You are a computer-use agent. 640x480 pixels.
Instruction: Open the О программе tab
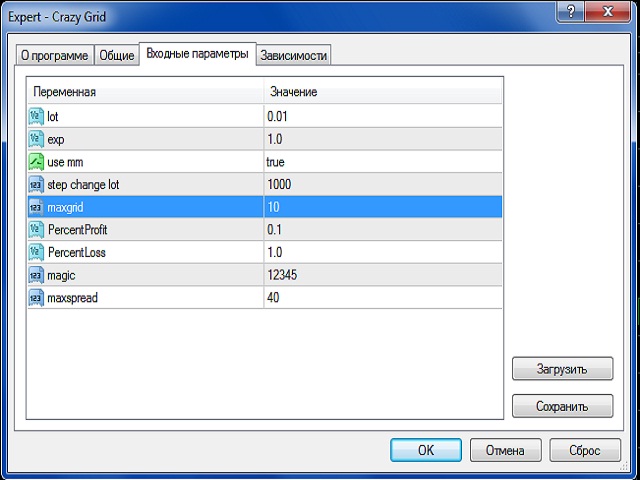coord(55,56)
